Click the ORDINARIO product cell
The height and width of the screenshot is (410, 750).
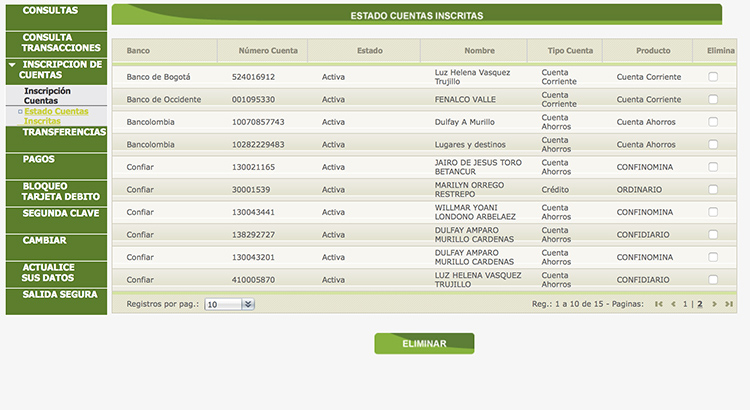click(639, 189)
